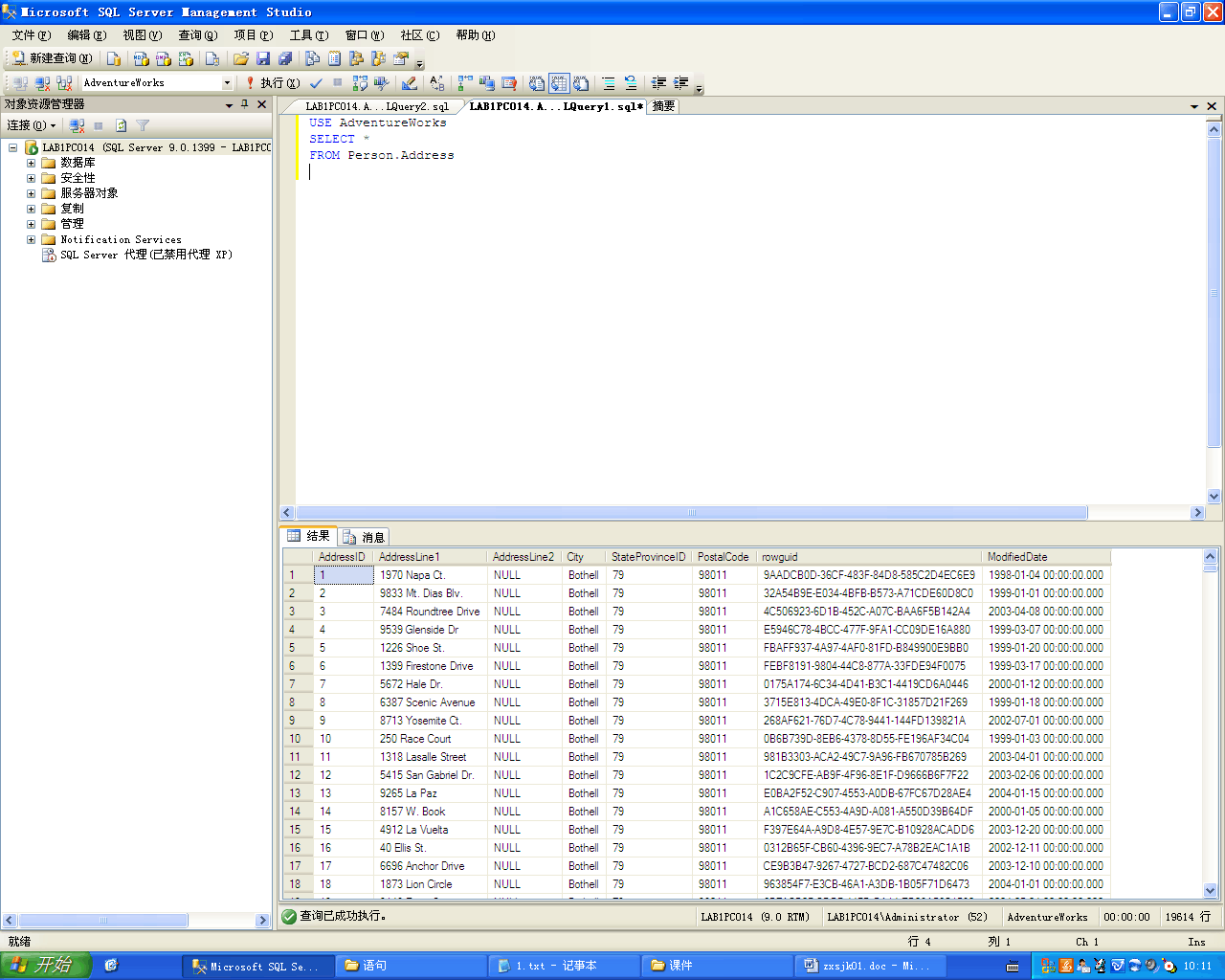Expand the 数据库 folder node
Screen dimensions: 1225x980
[31, 163]
